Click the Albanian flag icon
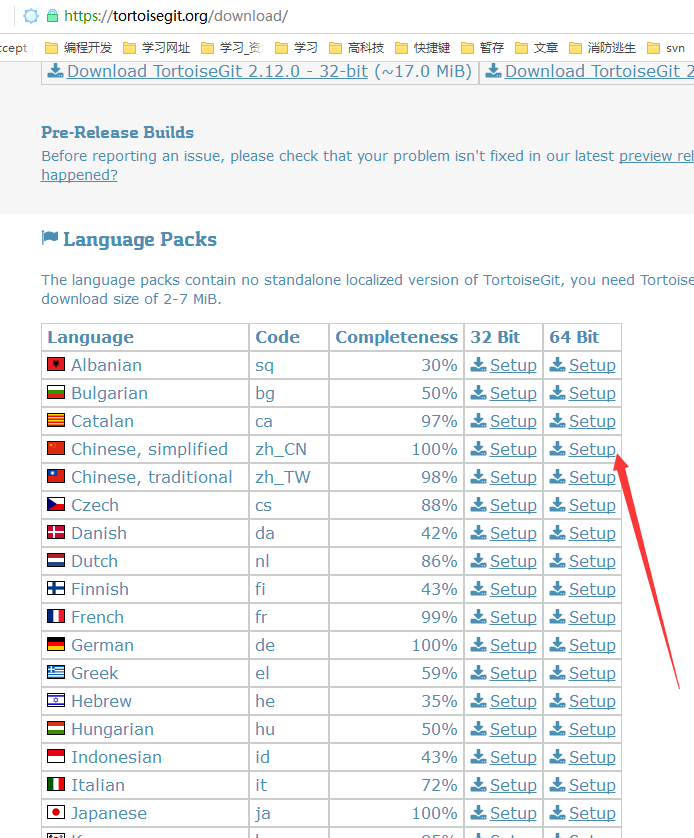Viewport: 694px width, 838px height. coord(56,364)
